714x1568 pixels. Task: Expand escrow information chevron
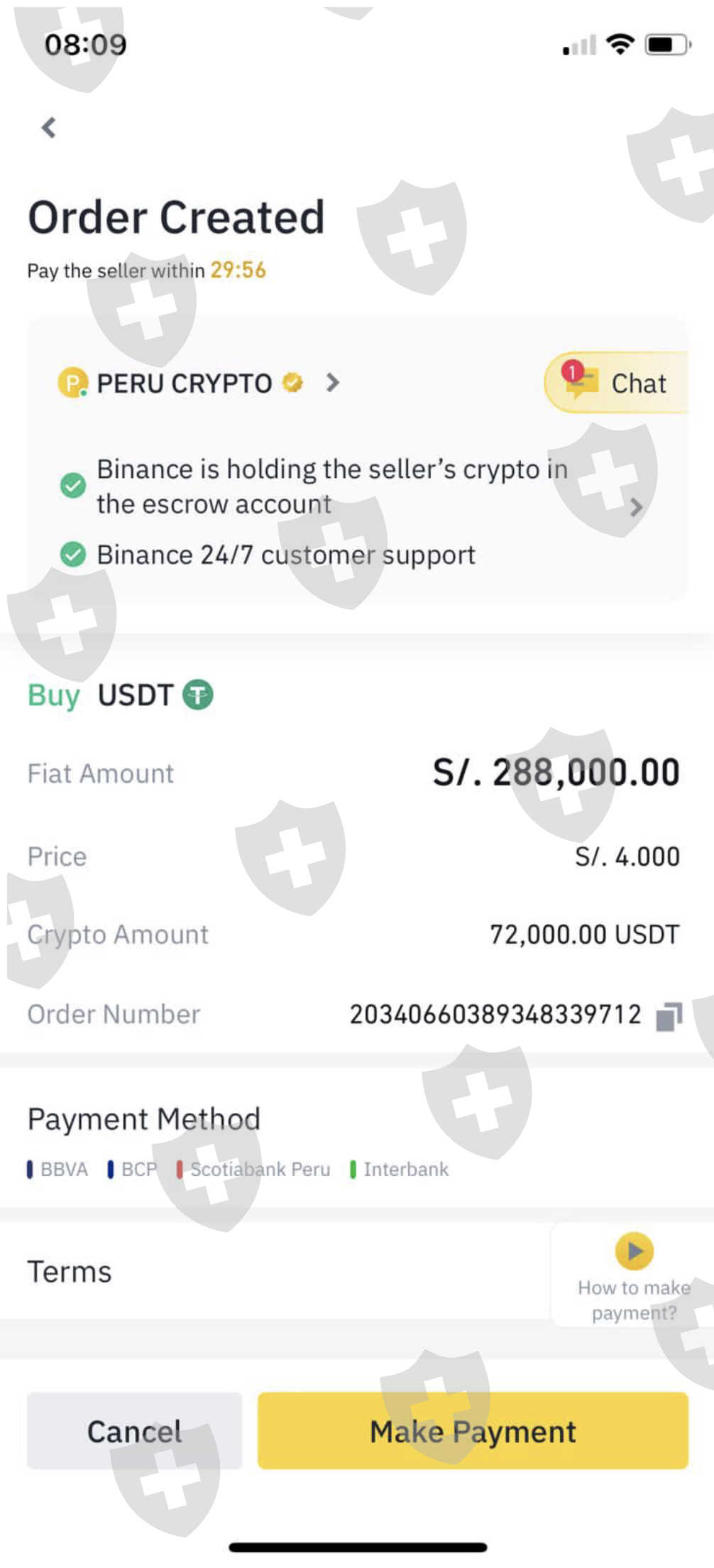click(636, 507)
